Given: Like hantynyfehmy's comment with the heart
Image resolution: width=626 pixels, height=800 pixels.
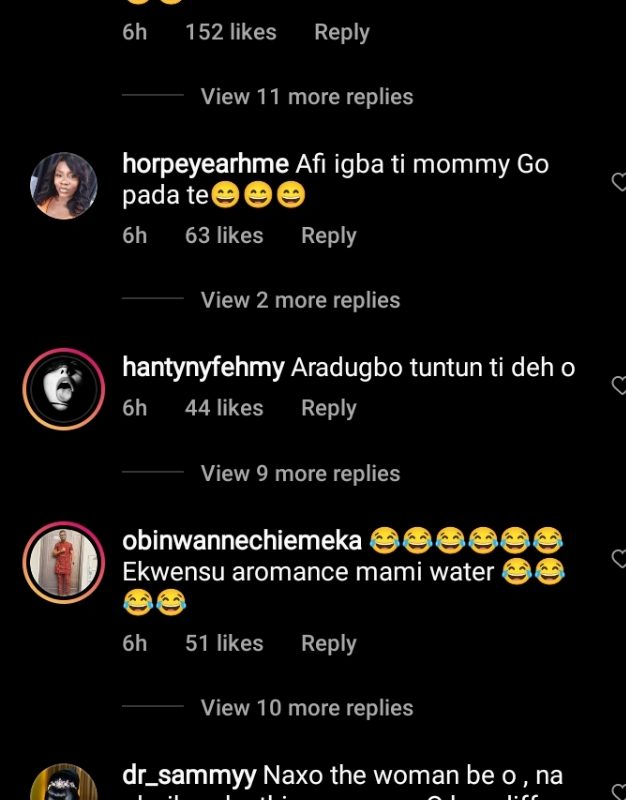Looking at the screenshot, I should (x=619, y=385).
